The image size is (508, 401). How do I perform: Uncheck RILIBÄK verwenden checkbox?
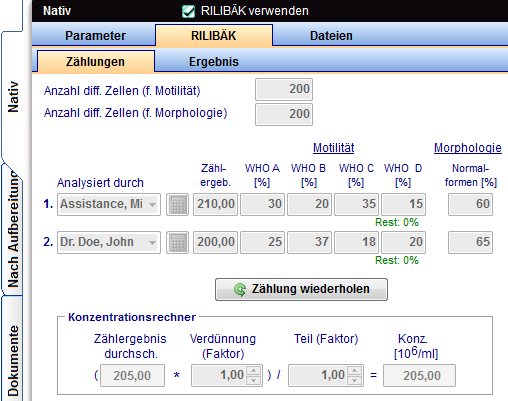[x=188, y=11]
